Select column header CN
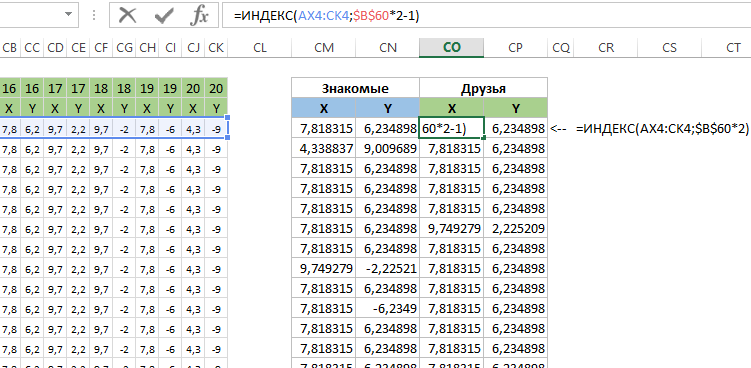Viewport: 751px width, 368px height. tap(388, 47)
